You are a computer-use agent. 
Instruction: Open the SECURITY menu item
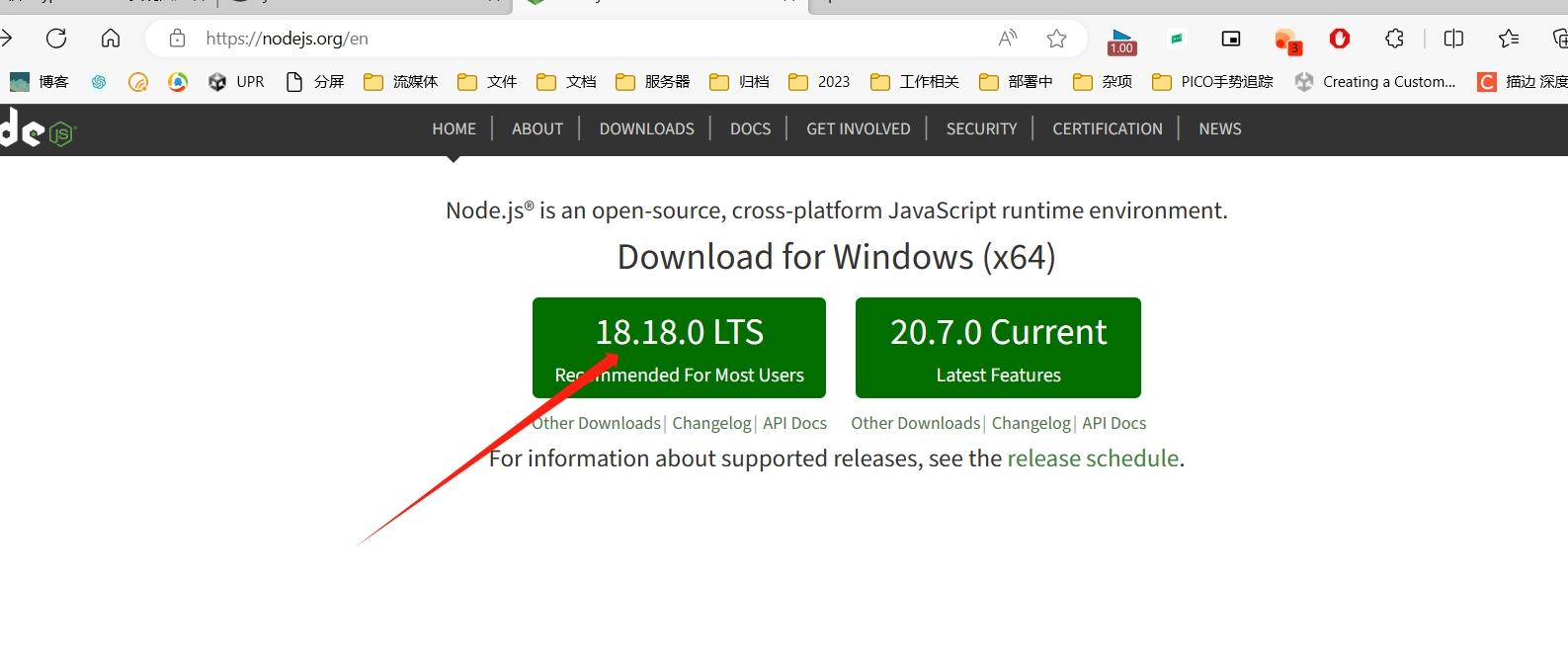click(x=981, y=128)
